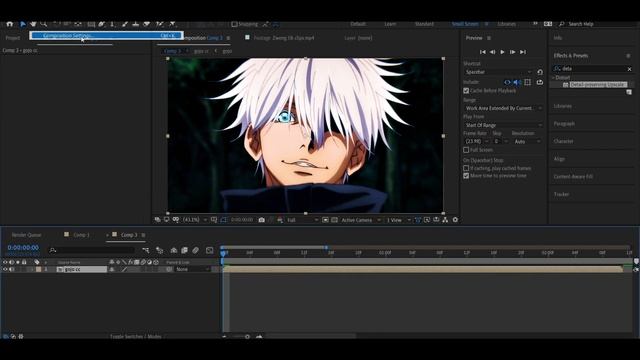Enable the Full Screen checkbox
Viewport: 640px width, 360px height.
pyautogui.click(x=466, y=150)
